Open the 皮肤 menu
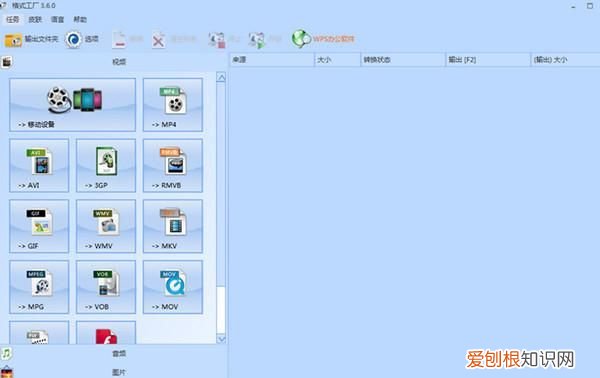Image resolution: width=600 pixels, height=378 pixels. [x=35, y=19]
